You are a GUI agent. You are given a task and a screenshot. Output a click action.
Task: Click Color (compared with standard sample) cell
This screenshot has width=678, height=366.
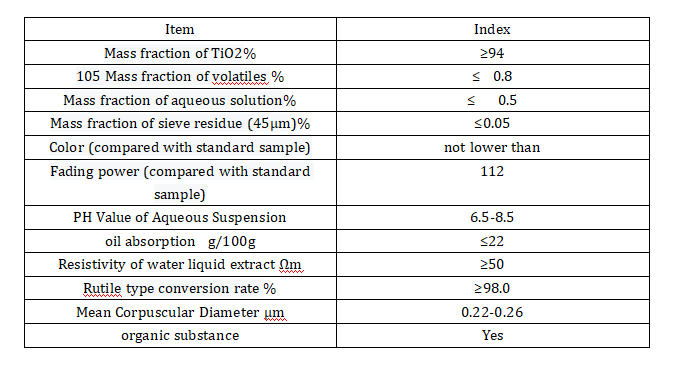[x=180, y=148]
